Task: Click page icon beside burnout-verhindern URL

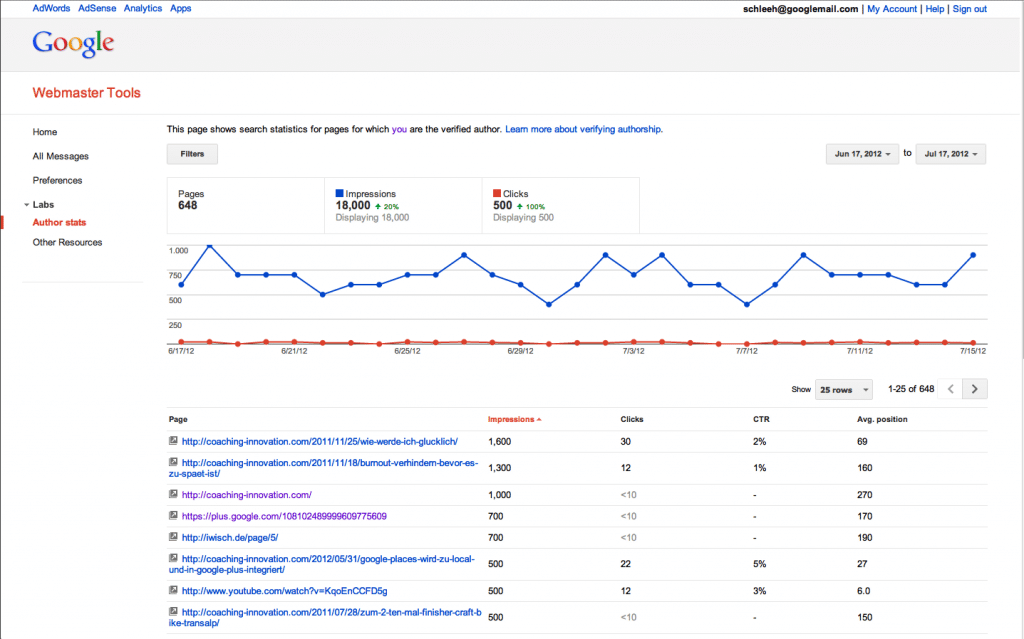Action: pos(173,462)
